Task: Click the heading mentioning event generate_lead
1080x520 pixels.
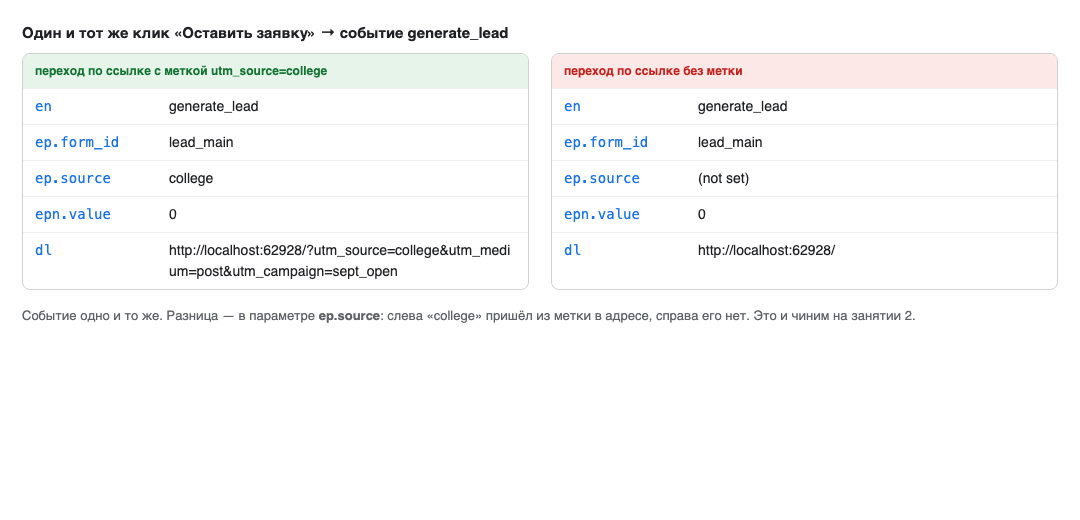Action: pyautogui.click(x=265, y=33)
